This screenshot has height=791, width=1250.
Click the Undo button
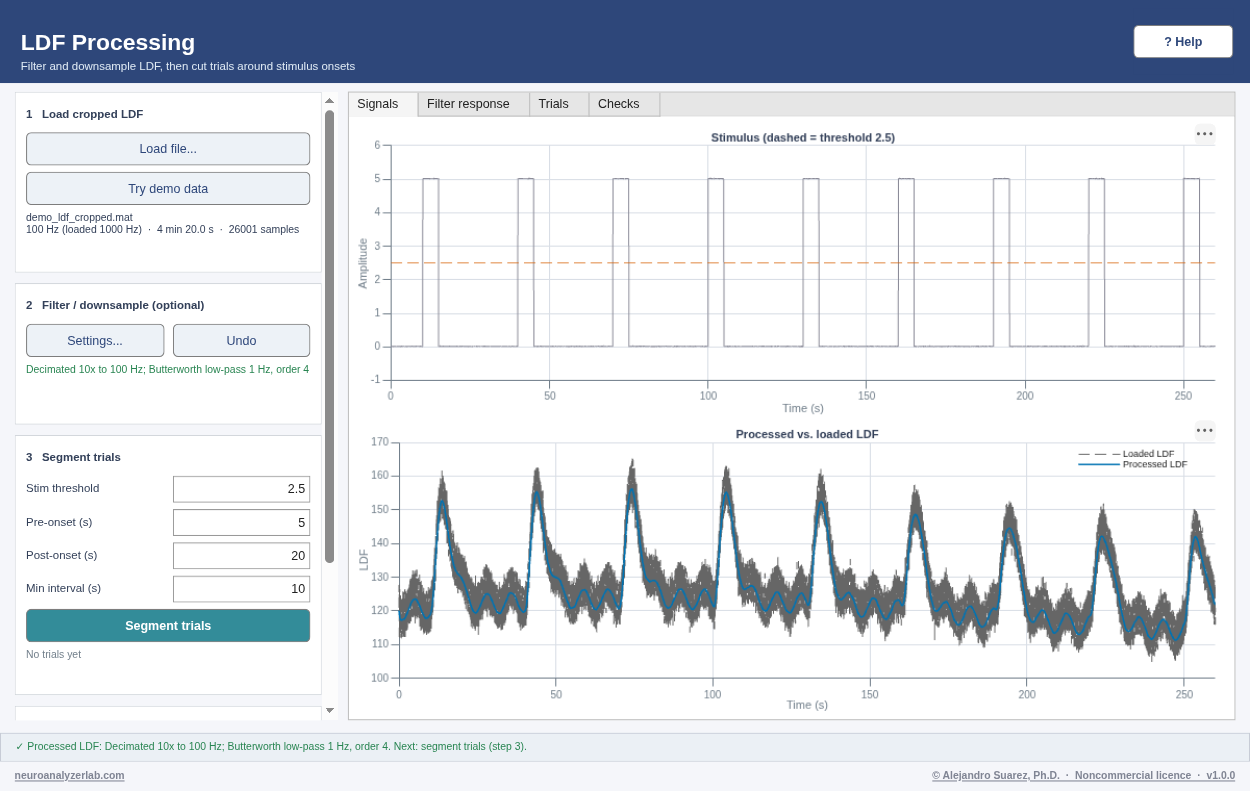click(241, 341)
